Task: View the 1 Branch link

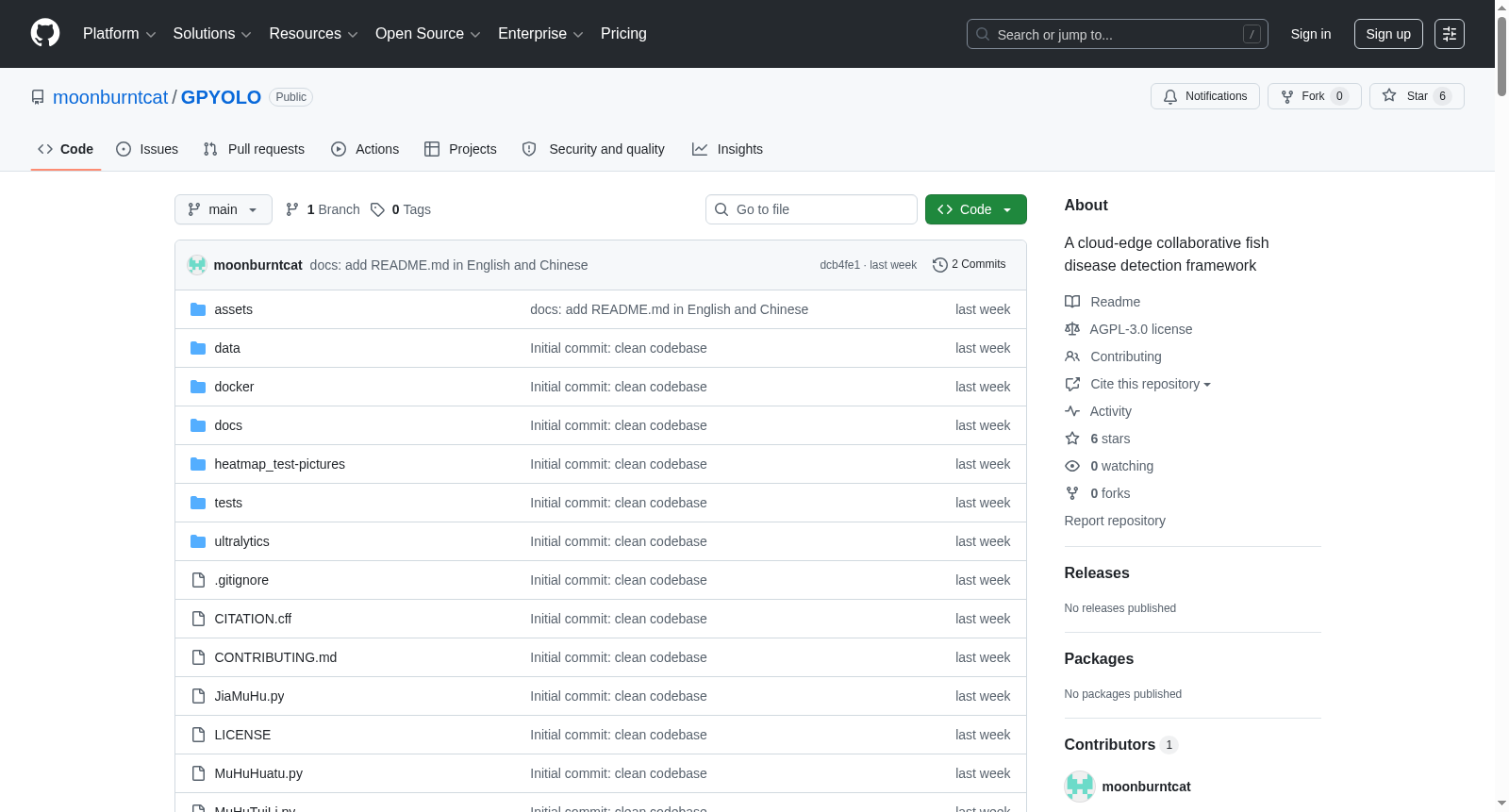Action: coord(323,209)
